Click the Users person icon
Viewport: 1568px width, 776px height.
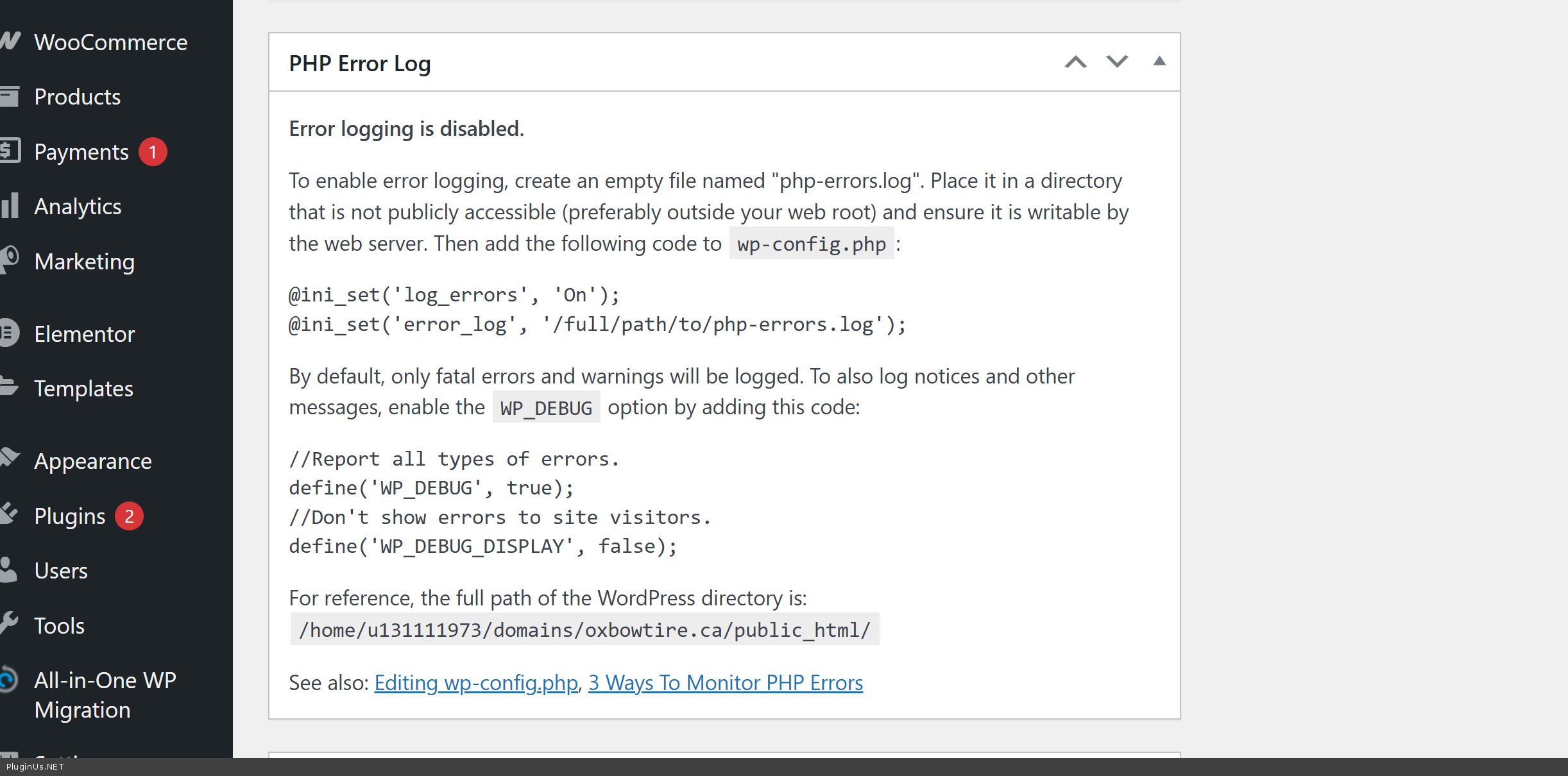click(9, 569)
